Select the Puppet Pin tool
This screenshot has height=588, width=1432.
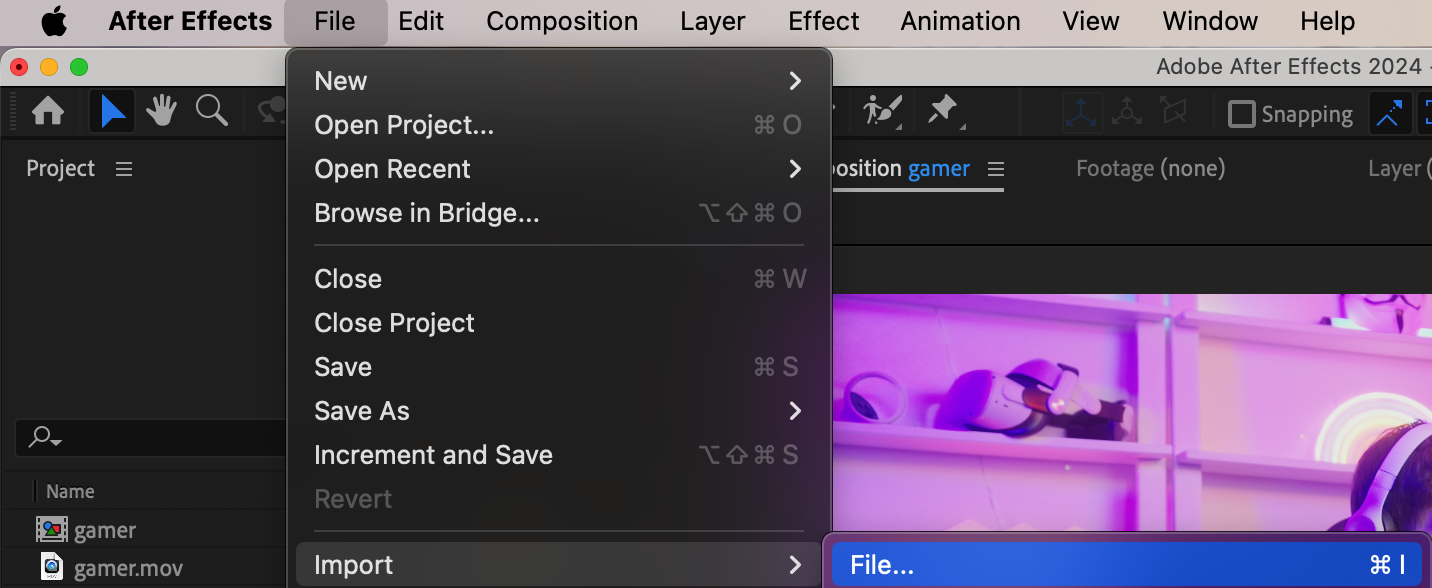943,111
